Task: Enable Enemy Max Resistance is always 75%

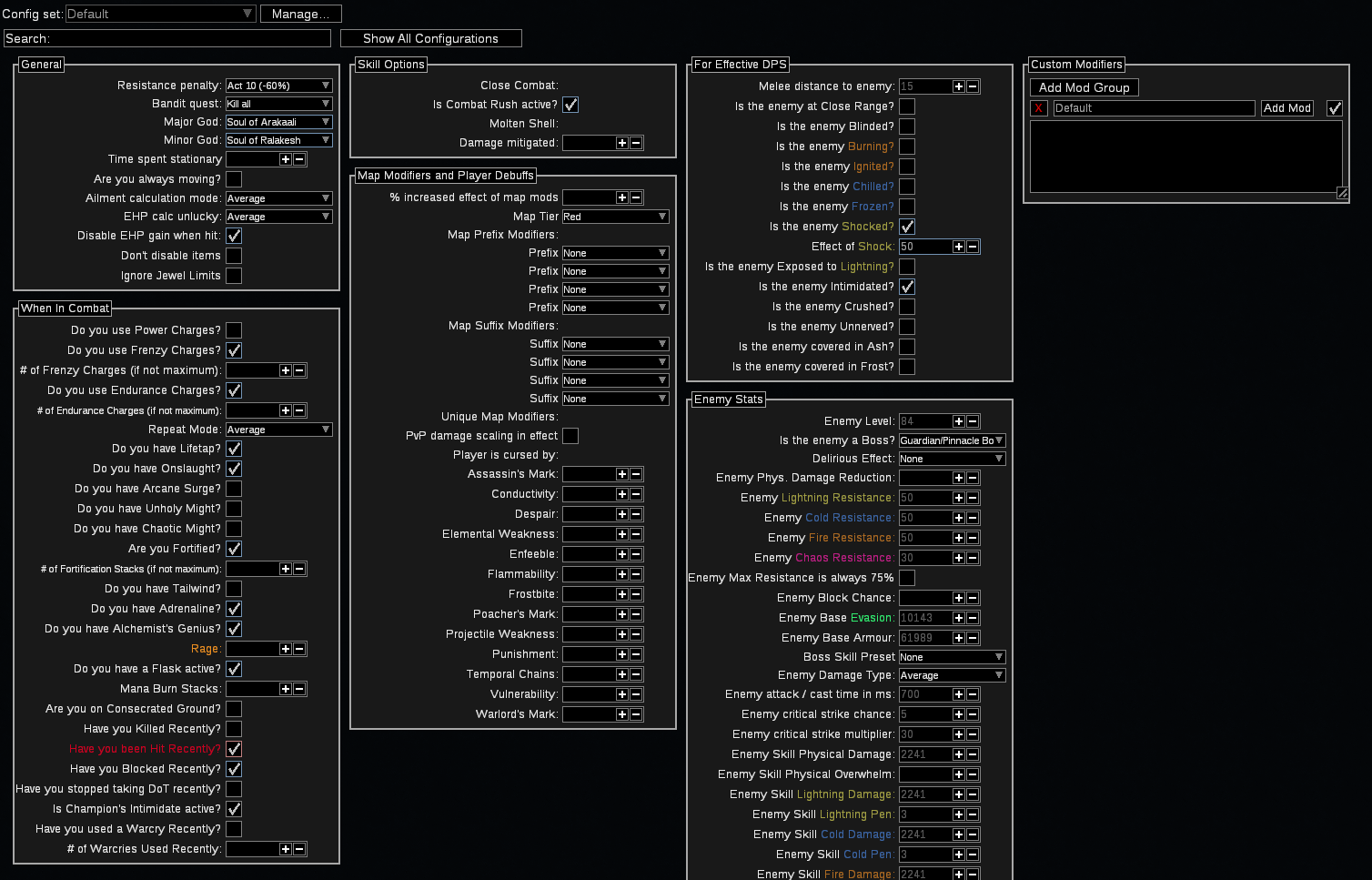Action: coord(907,578)
